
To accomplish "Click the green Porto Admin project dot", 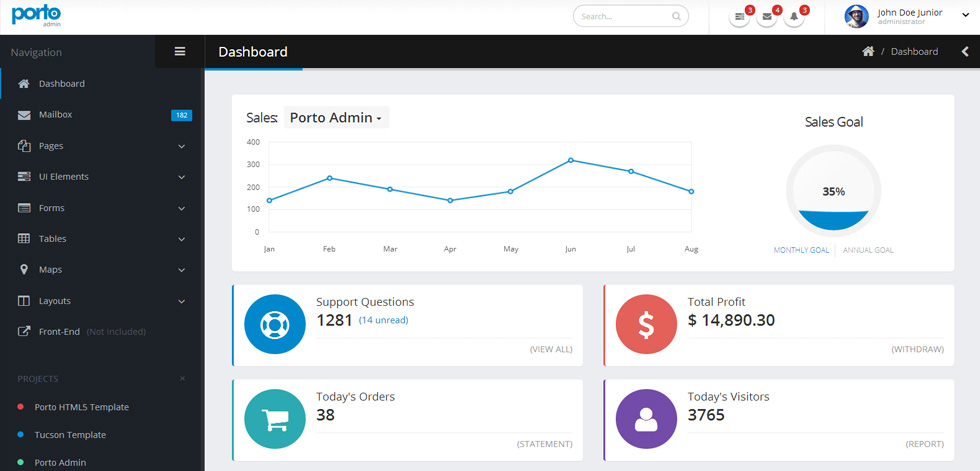I will coord(21,463).
